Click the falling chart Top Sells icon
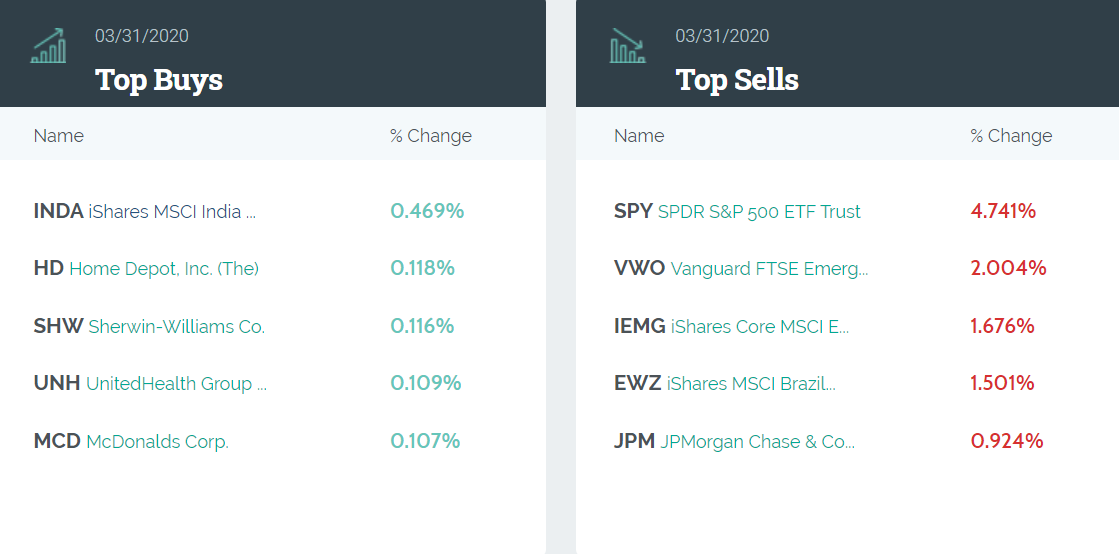1119x554 pixels. click(628, 46)
